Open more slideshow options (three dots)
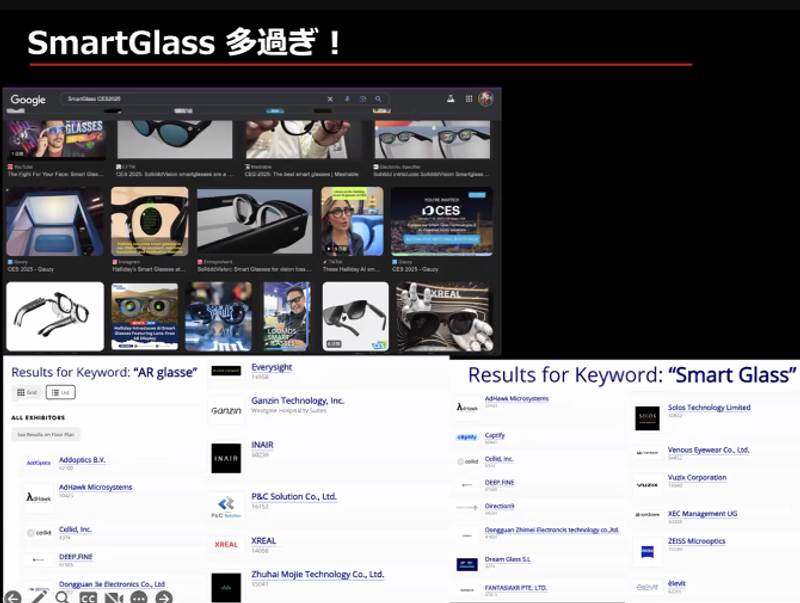Image resolution: width=800 pixels, height=603 pixels. click(139, 598)
